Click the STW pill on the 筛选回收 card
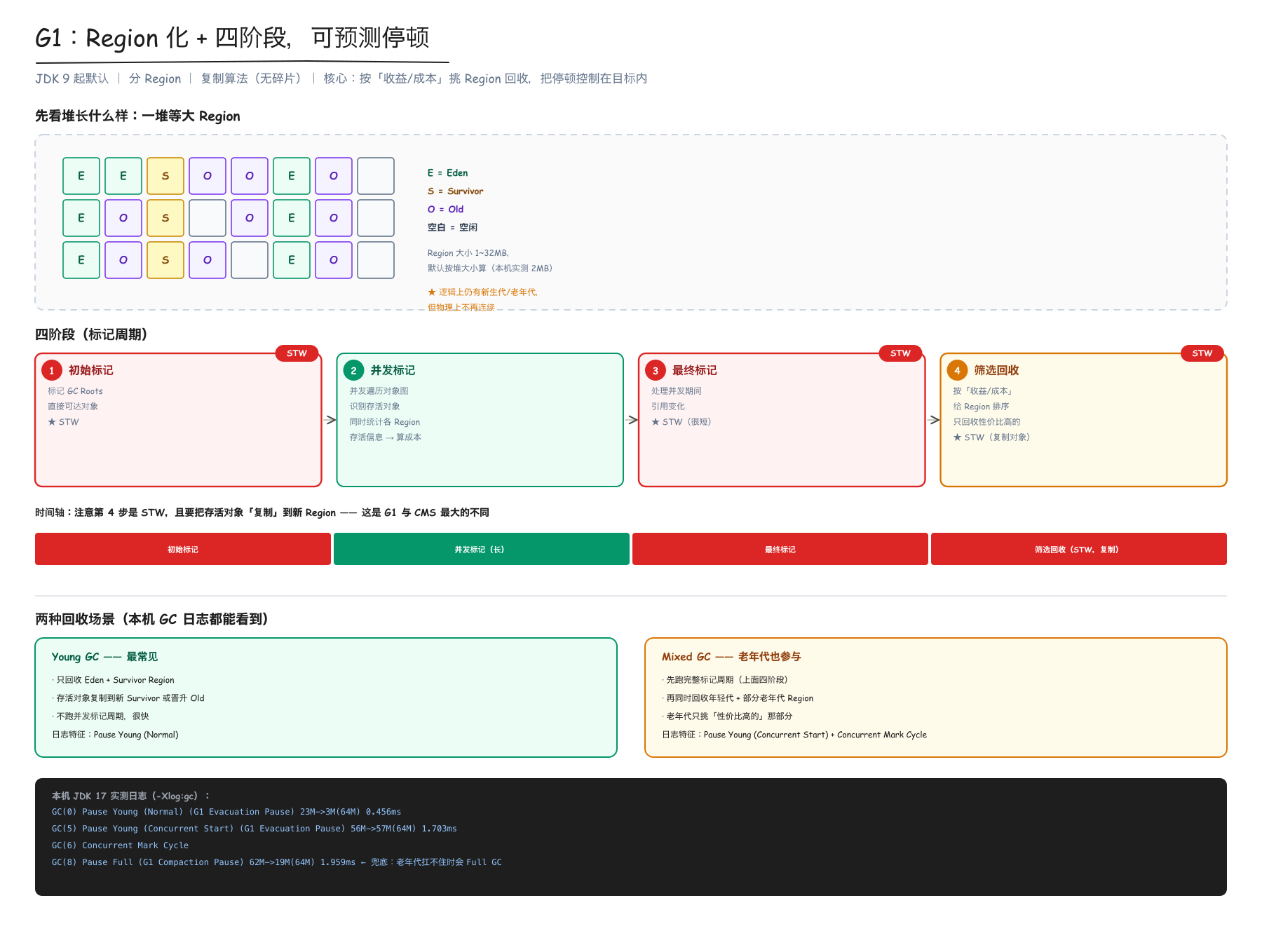This screenshot has width=1262, height=952. coord(1202,353)
